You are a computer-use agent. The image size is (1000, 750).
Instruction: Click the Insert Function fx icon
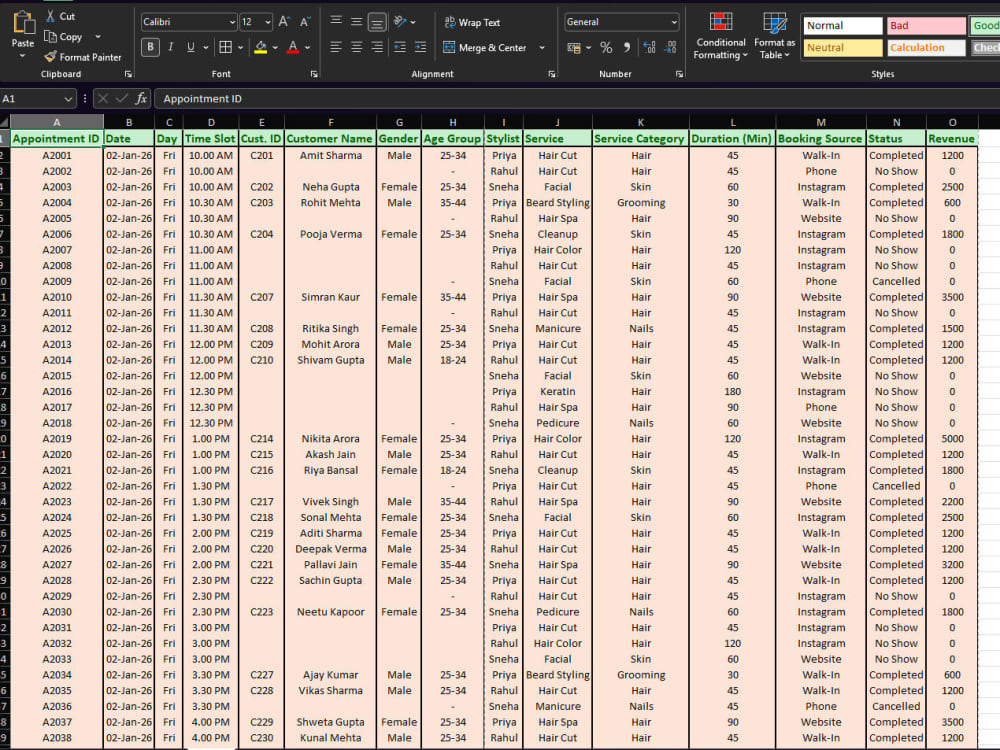[141, 99]
